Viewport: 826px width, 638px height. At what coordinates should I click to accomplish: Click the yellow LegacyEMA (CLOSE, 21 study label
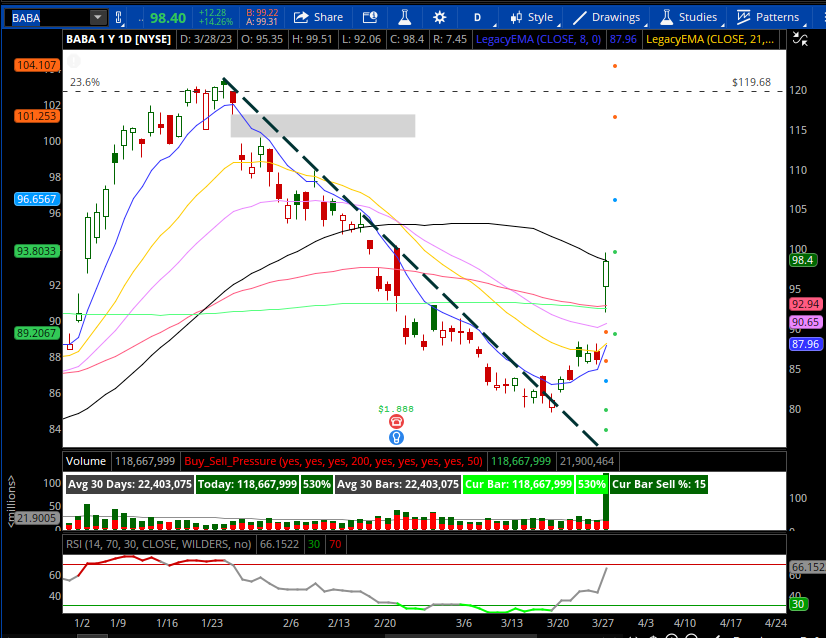point(710,39)
